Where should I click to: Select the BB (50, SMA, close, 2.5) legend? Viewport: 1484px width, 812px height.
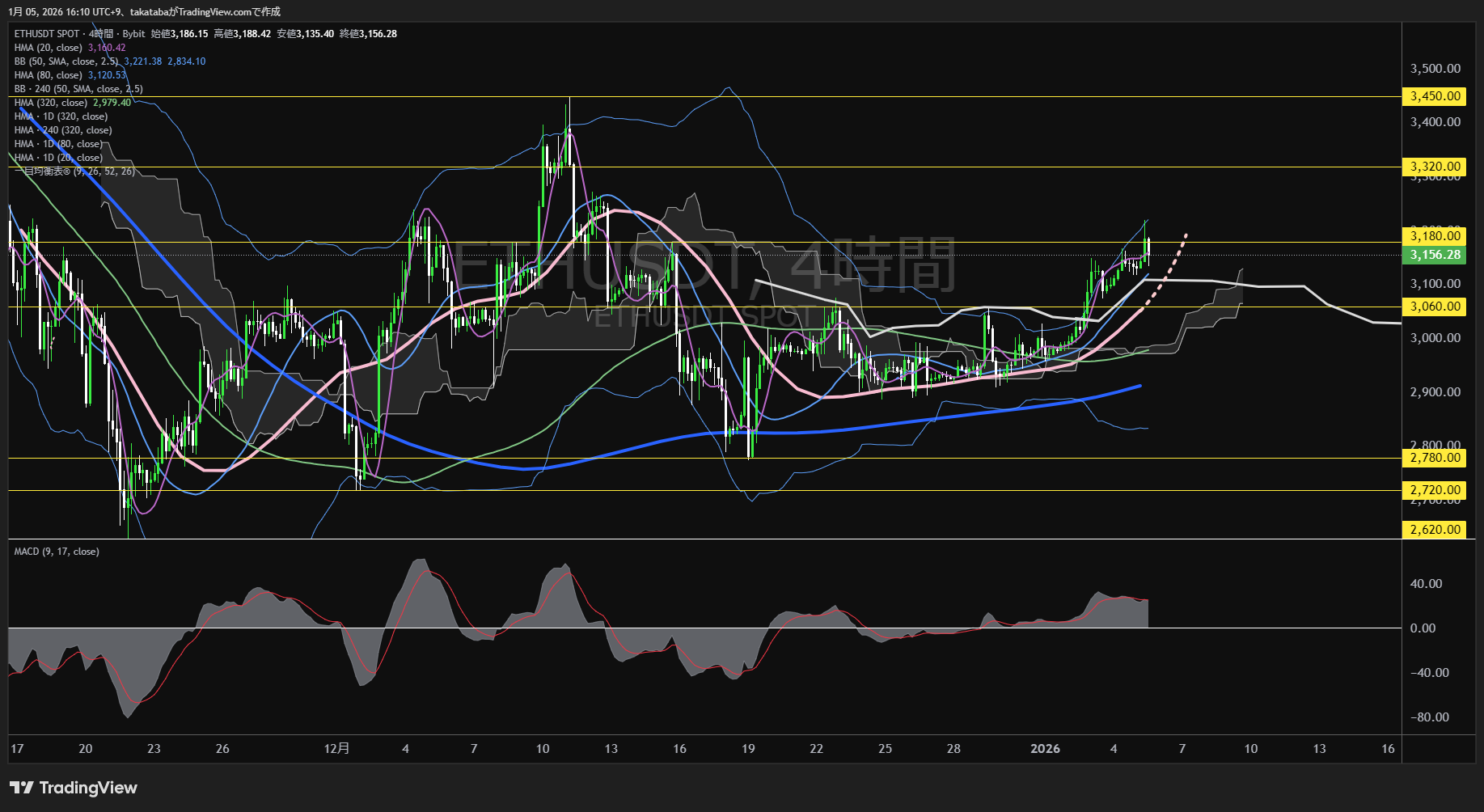(66, 61)
